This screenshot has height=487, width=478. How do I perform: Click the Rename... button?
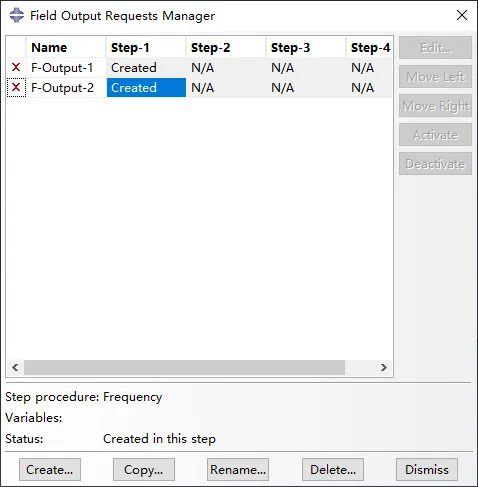(238, 469)
